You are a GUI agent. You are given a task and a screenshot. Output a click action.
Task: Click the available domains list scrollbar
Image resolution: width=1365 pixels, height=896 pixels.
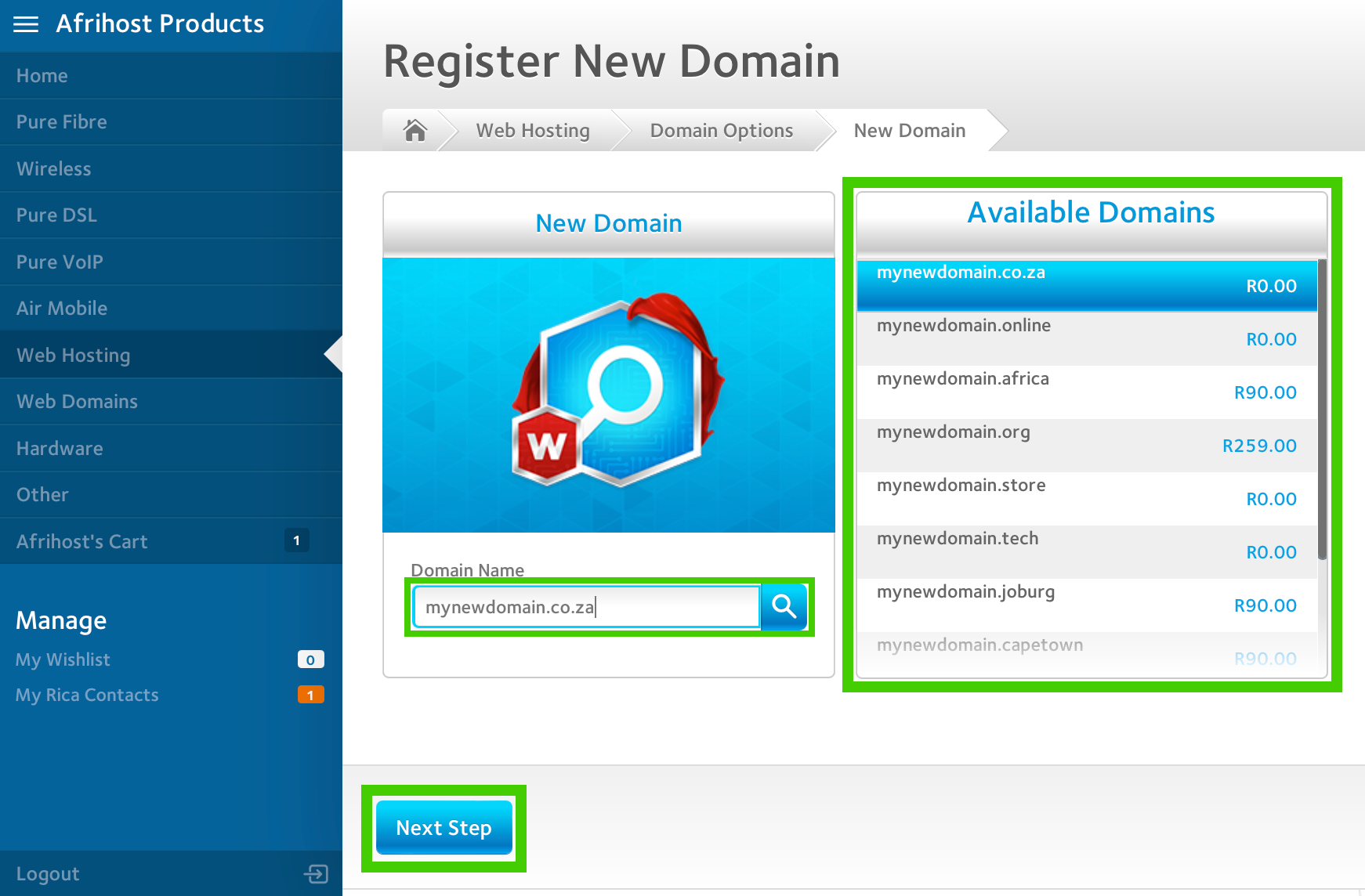(x=1322, y=407)
